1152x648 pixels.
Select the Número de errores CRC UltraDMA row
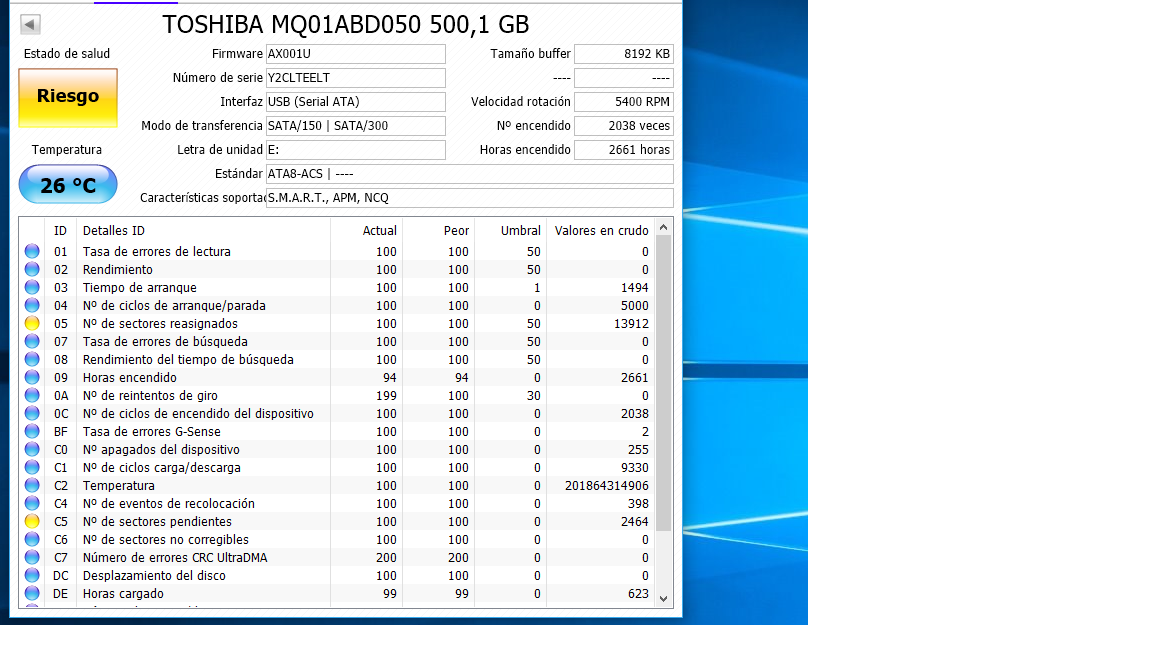click(337, 558)
